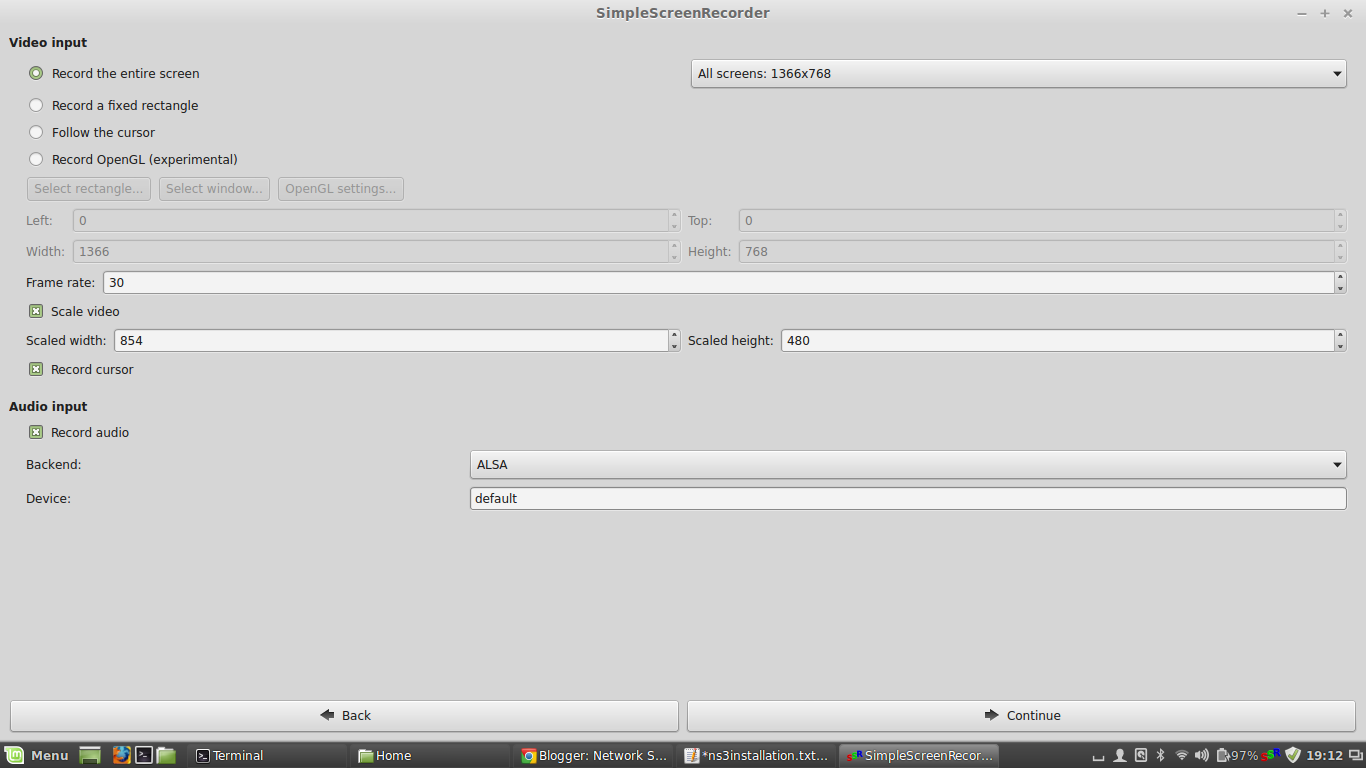Close the SimpleScreenRecorder window

(1348, 13)
